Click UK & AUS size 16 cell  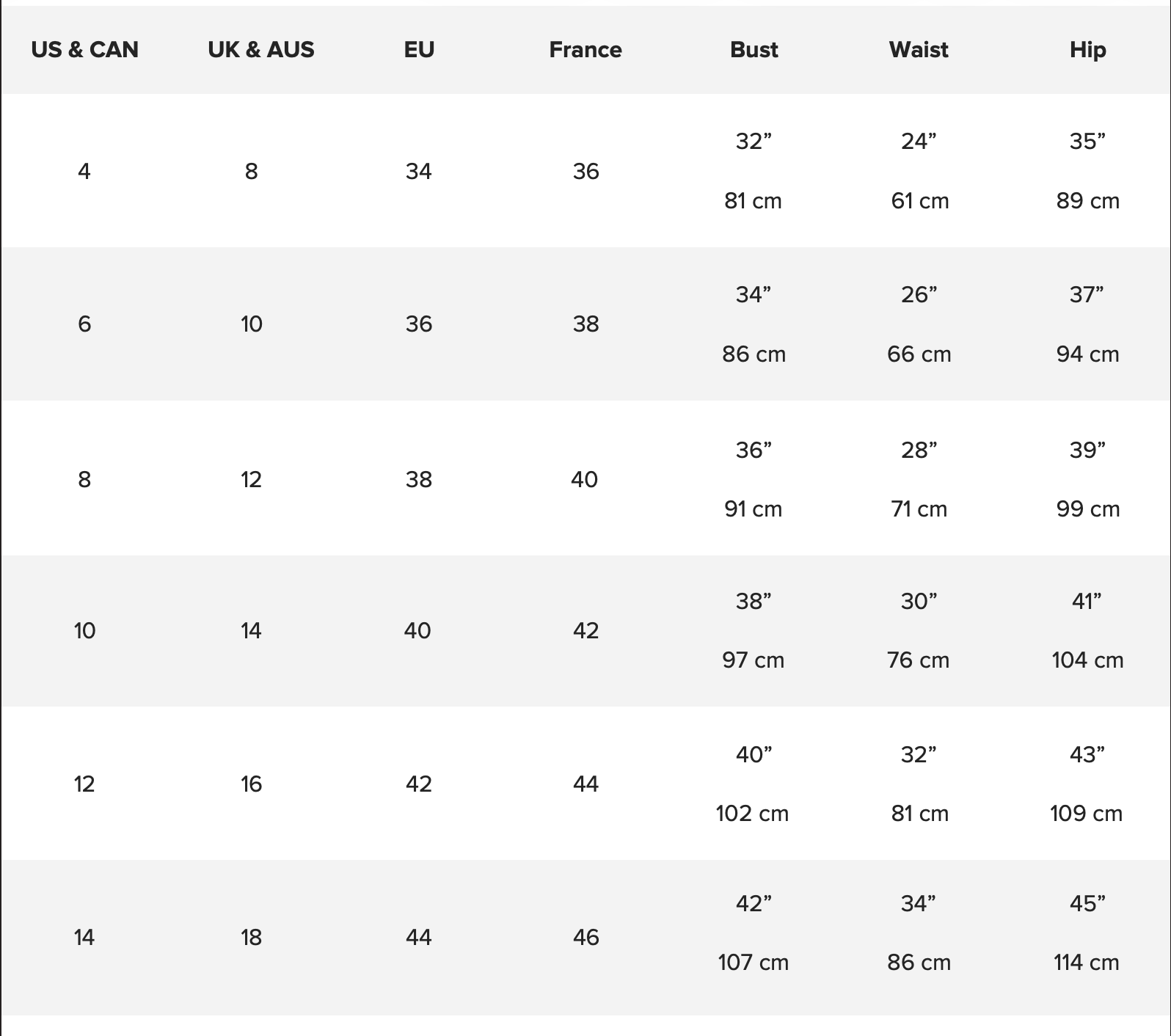pyautogui.click(x=251, y=784)
